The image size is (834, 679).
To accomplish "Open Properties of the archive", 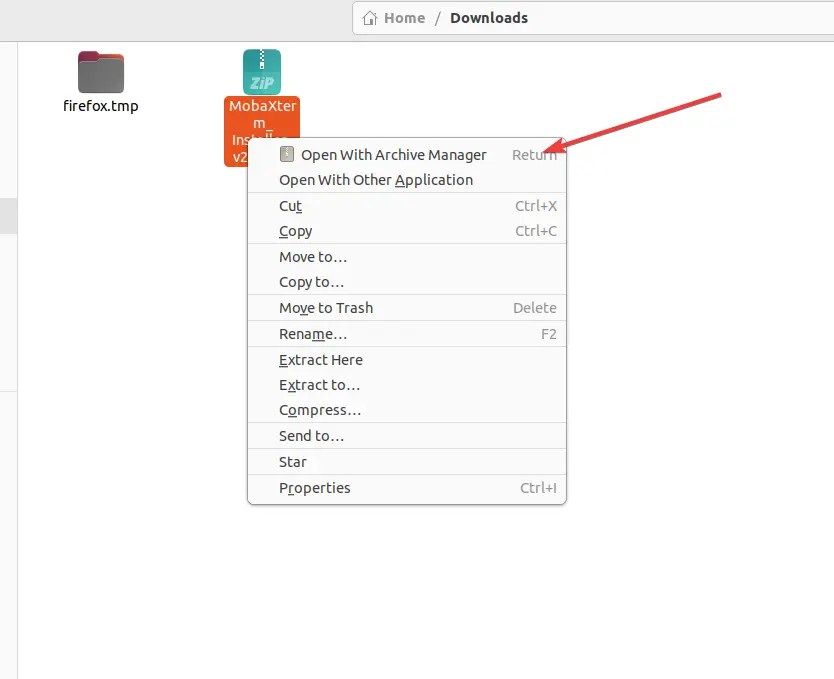I will (x=407, y=488).
